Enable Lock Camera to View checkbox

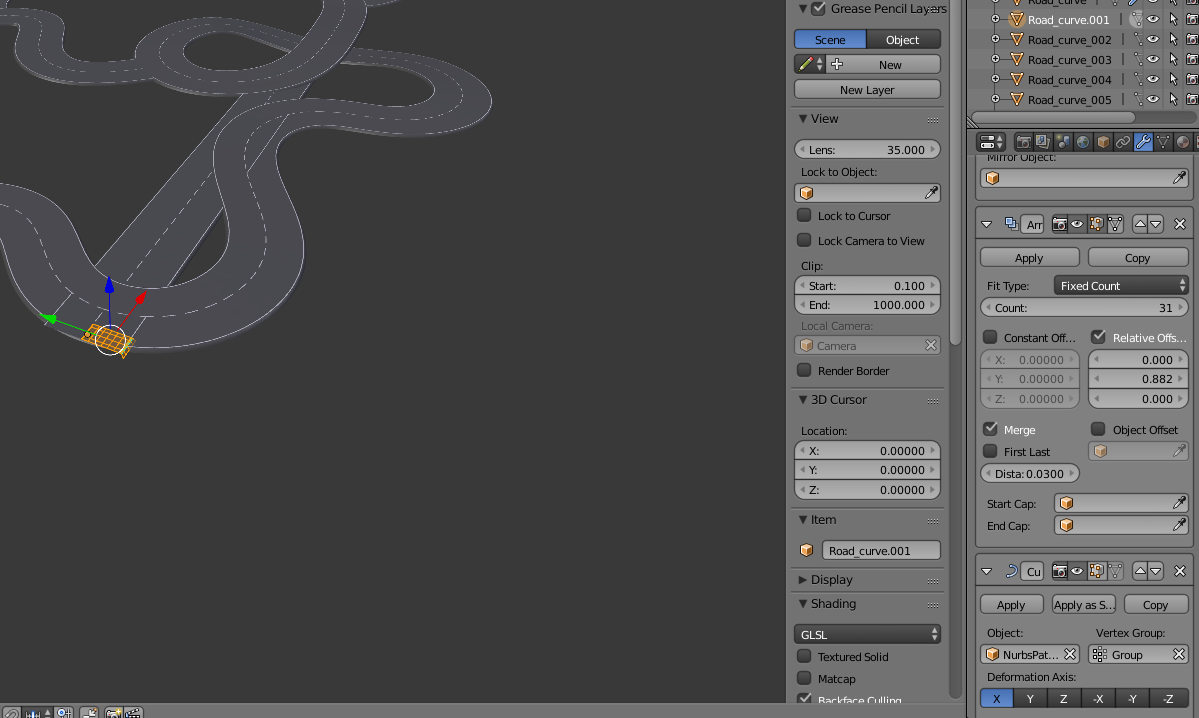[x=804, y=240]
